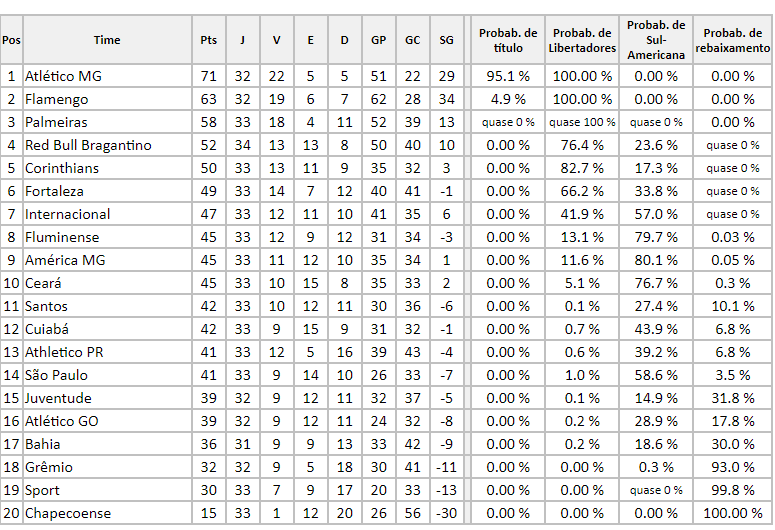Click the Pos column header
Viewport: 775px width, 530px height.
[11, 40]
